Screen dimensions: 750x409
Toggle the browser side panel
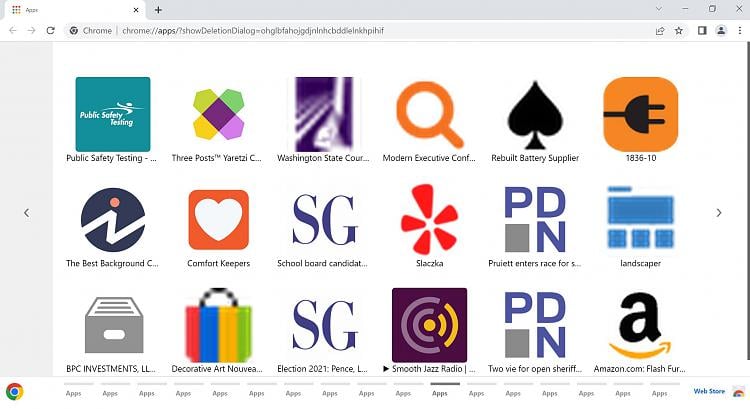pos(702,31)
